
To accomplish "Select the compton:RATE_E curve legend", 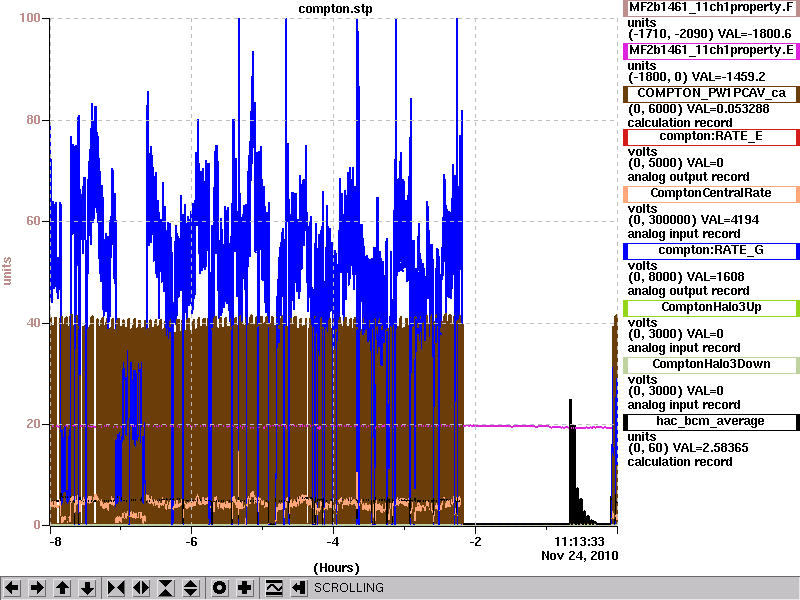I will (711, 137).
